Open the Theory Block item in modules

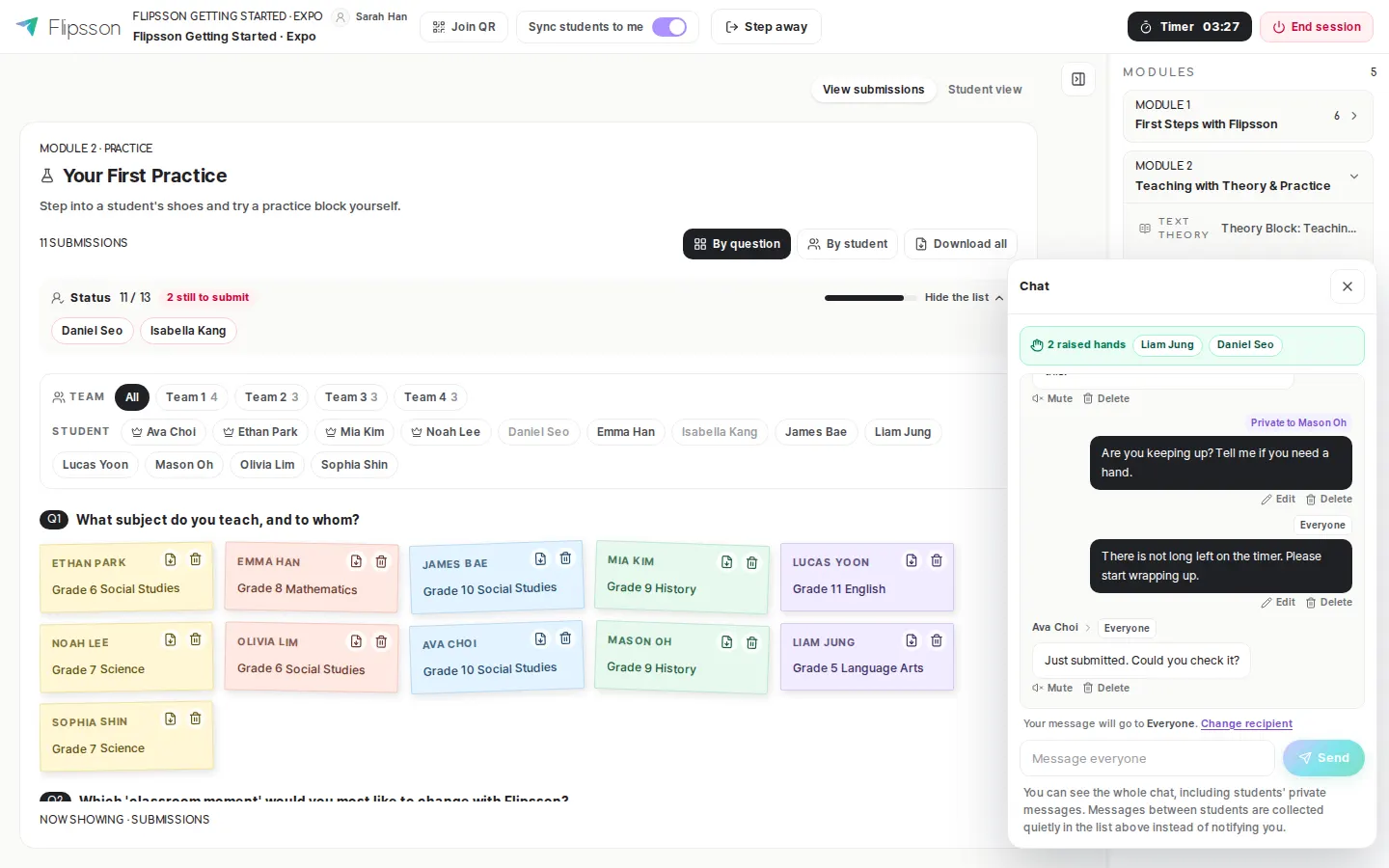point(1247,229)
